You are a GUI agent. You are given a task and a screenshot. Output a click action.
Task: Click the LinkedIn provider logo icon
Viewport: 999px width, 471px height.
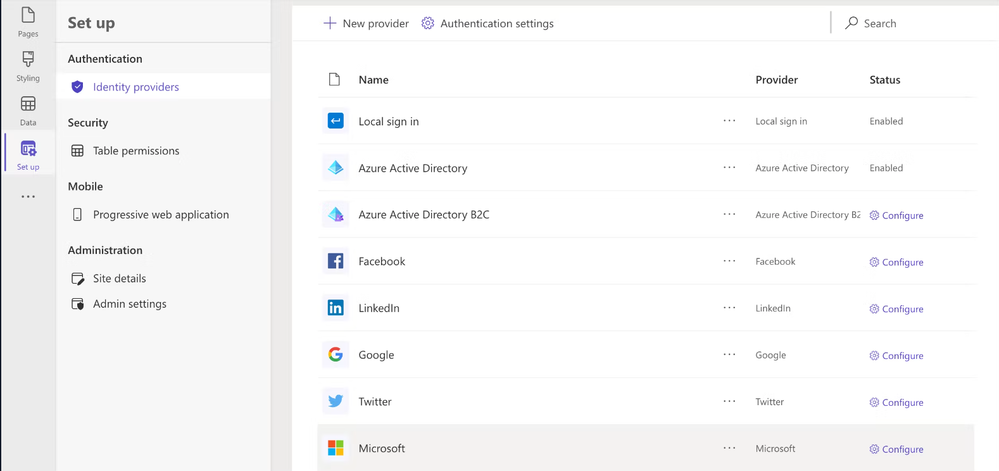336,308
